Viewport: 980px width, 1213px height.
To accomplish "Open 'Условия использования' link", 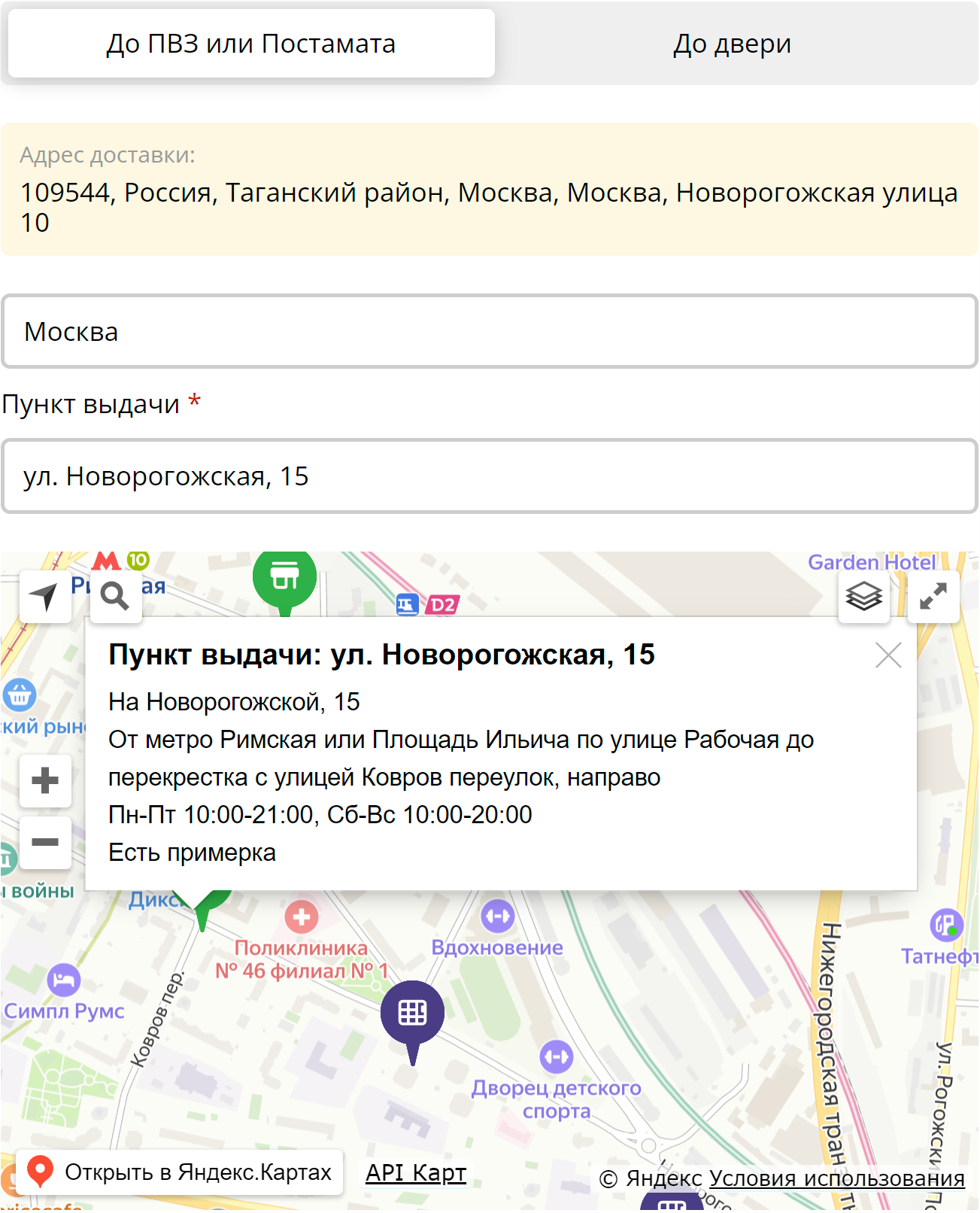I will click(x=837, y=1178).
